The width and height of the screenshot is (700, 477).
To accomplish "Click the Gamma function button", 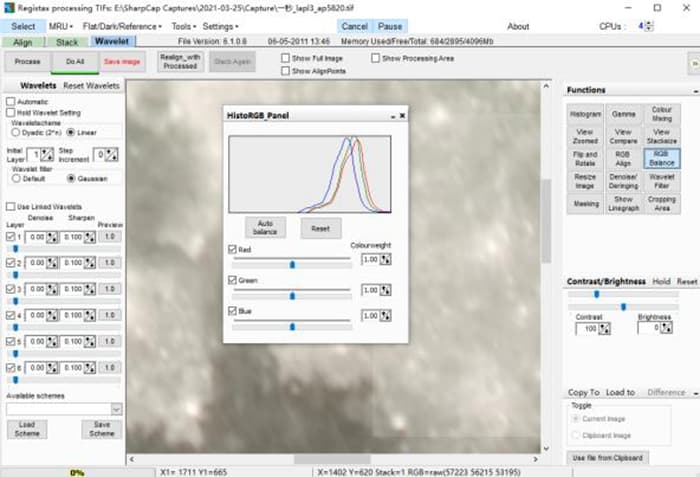I will tap(623, 114).
